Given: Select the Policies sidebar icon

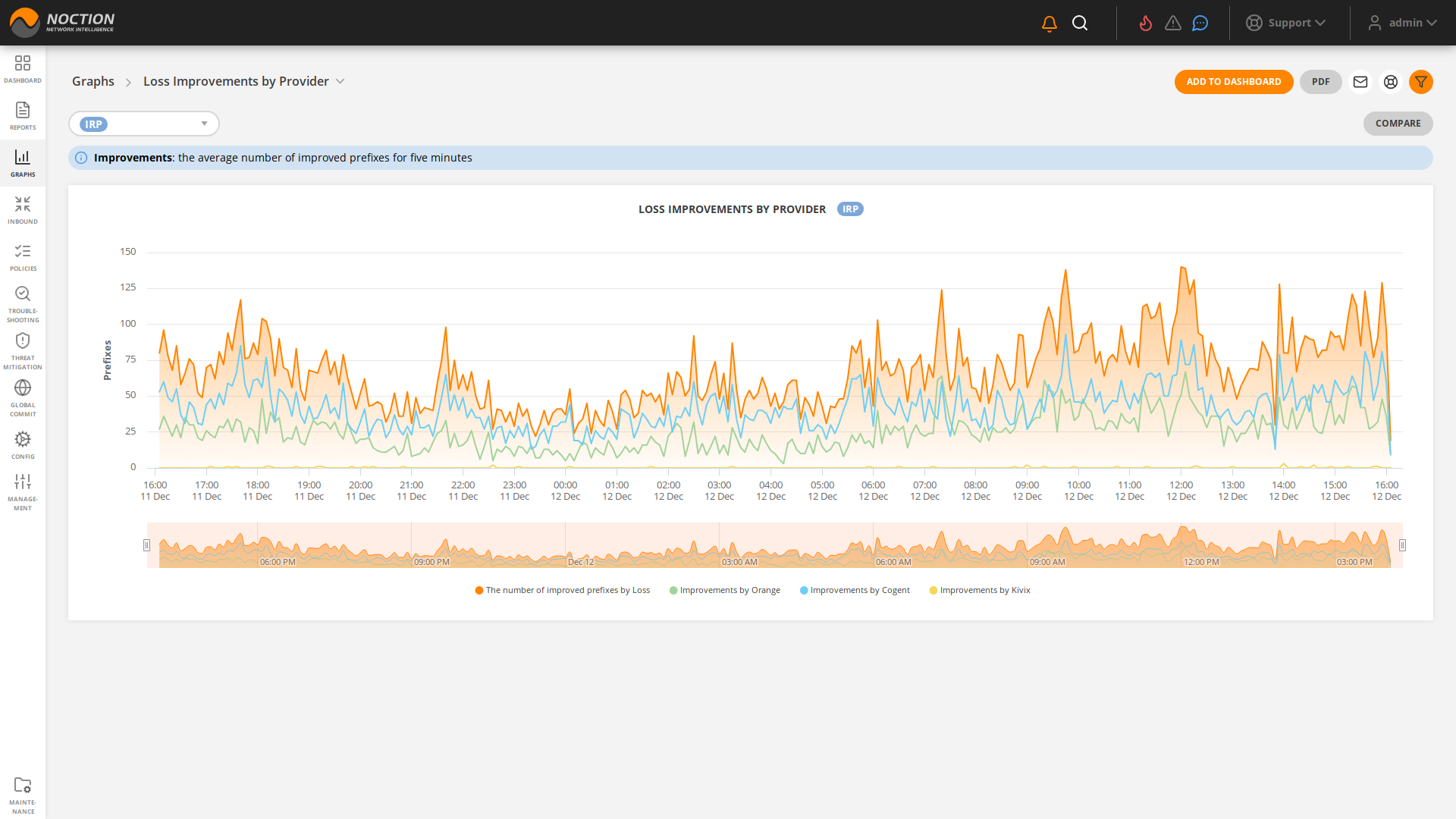Looking at the screenshot, I should tap(23, 256).
